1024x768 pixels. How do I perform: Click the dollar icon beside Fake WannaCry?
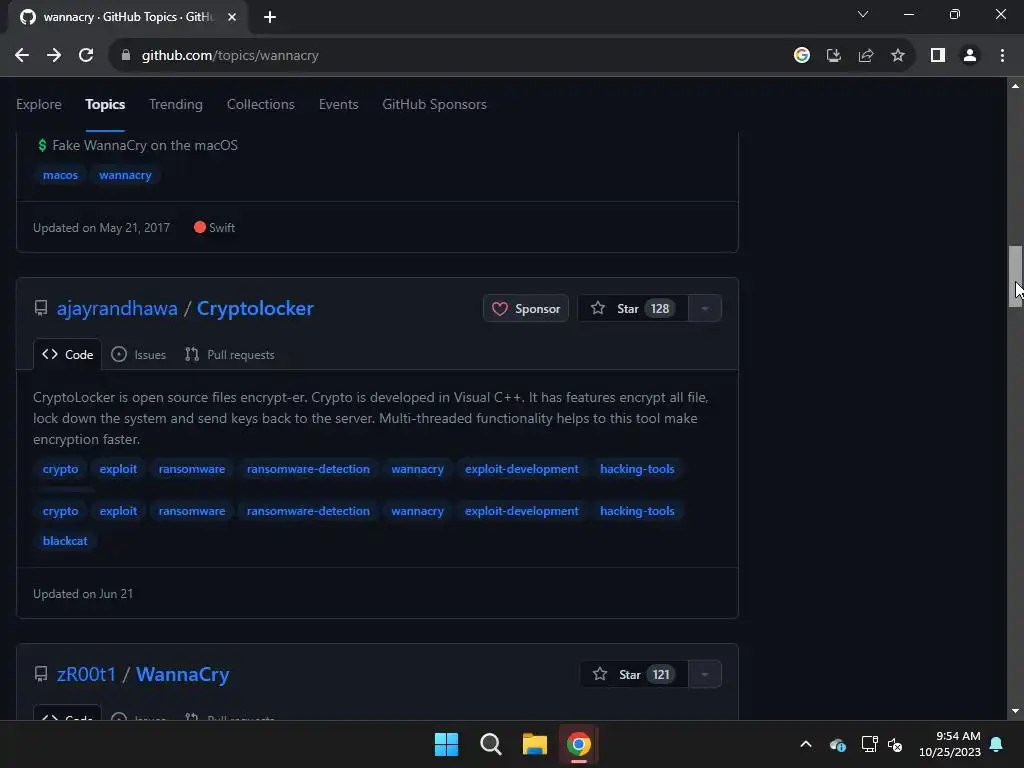coord(42,146)
